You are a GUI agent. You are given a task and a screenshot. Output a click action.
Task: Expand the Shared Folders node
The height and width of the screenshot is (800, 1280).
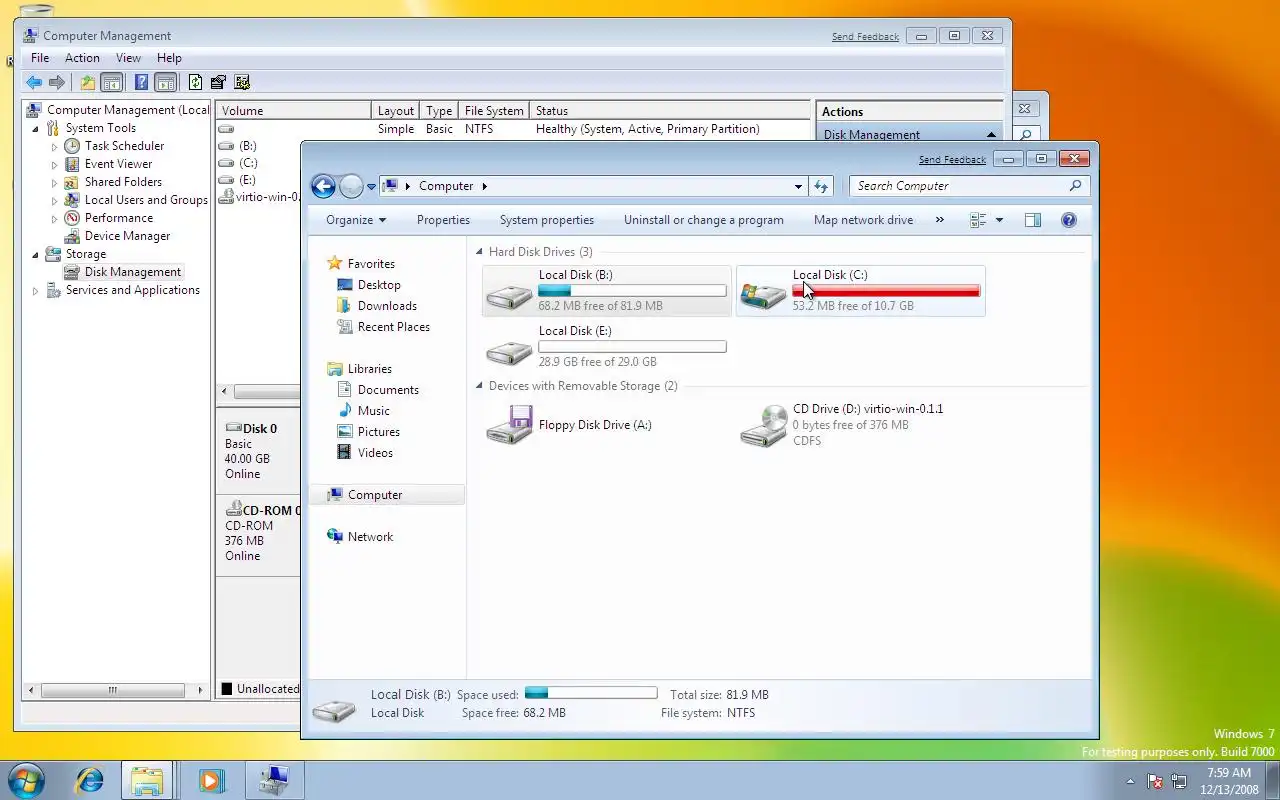(55, 183)
